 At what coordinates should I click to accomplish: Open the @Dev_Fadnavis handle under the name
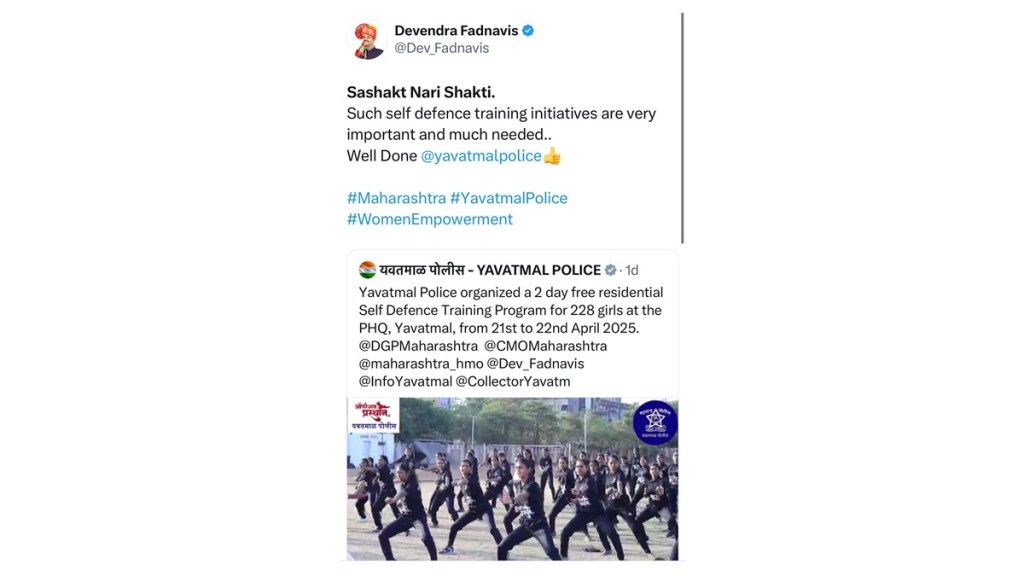[x=441, y=48]
